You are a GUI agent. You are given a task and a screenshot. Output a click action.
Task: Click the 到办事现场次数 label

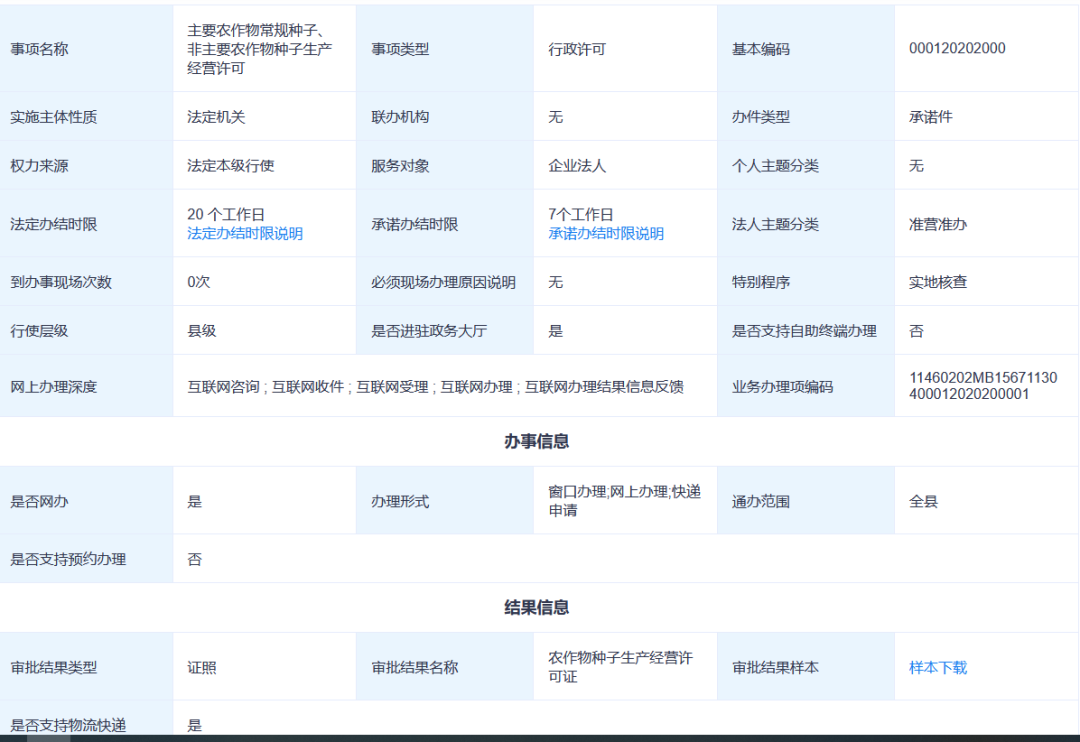tap(61, 282)
